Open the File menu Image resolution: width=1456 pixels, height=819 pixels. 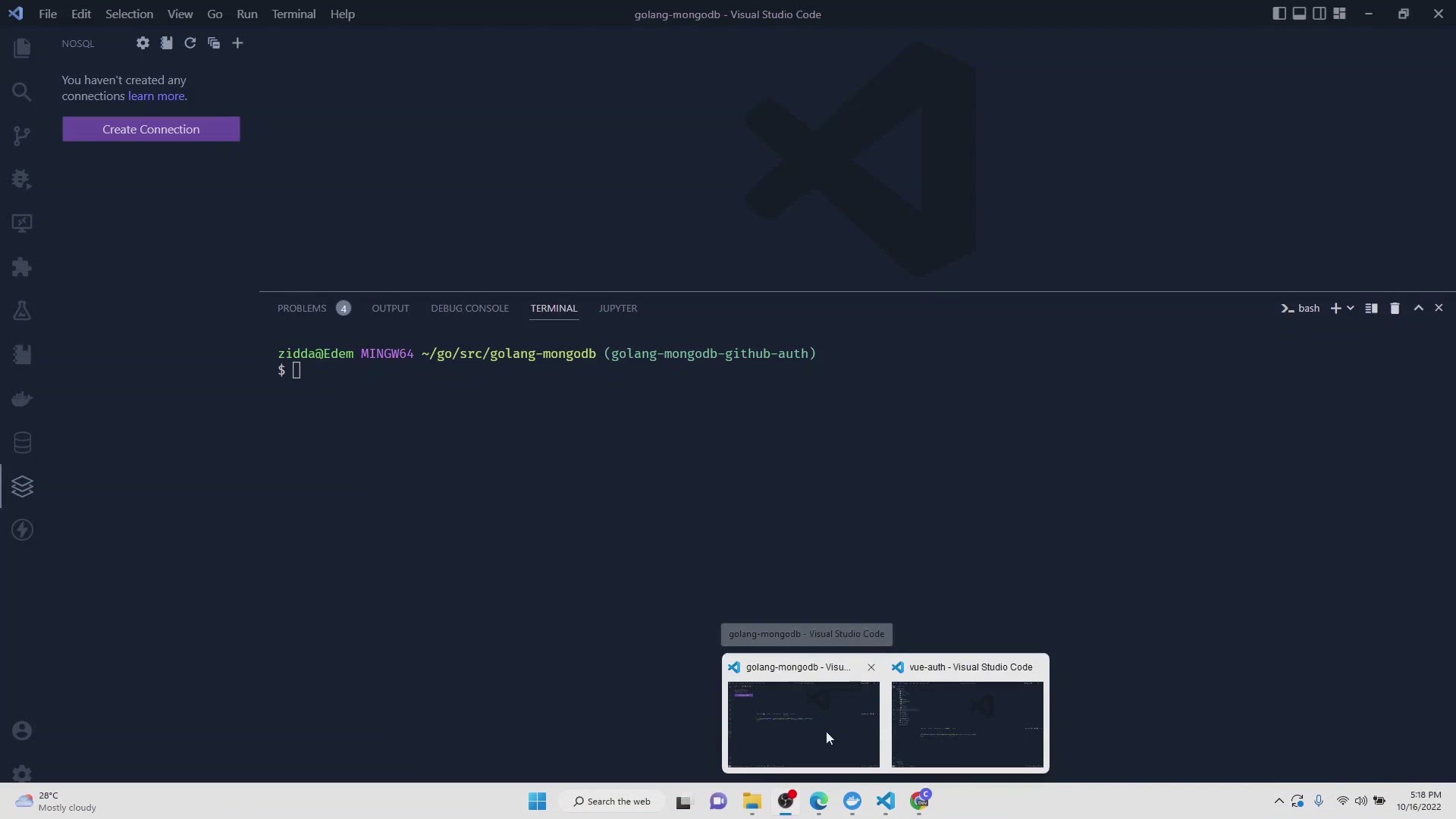(x=48, y=14)
